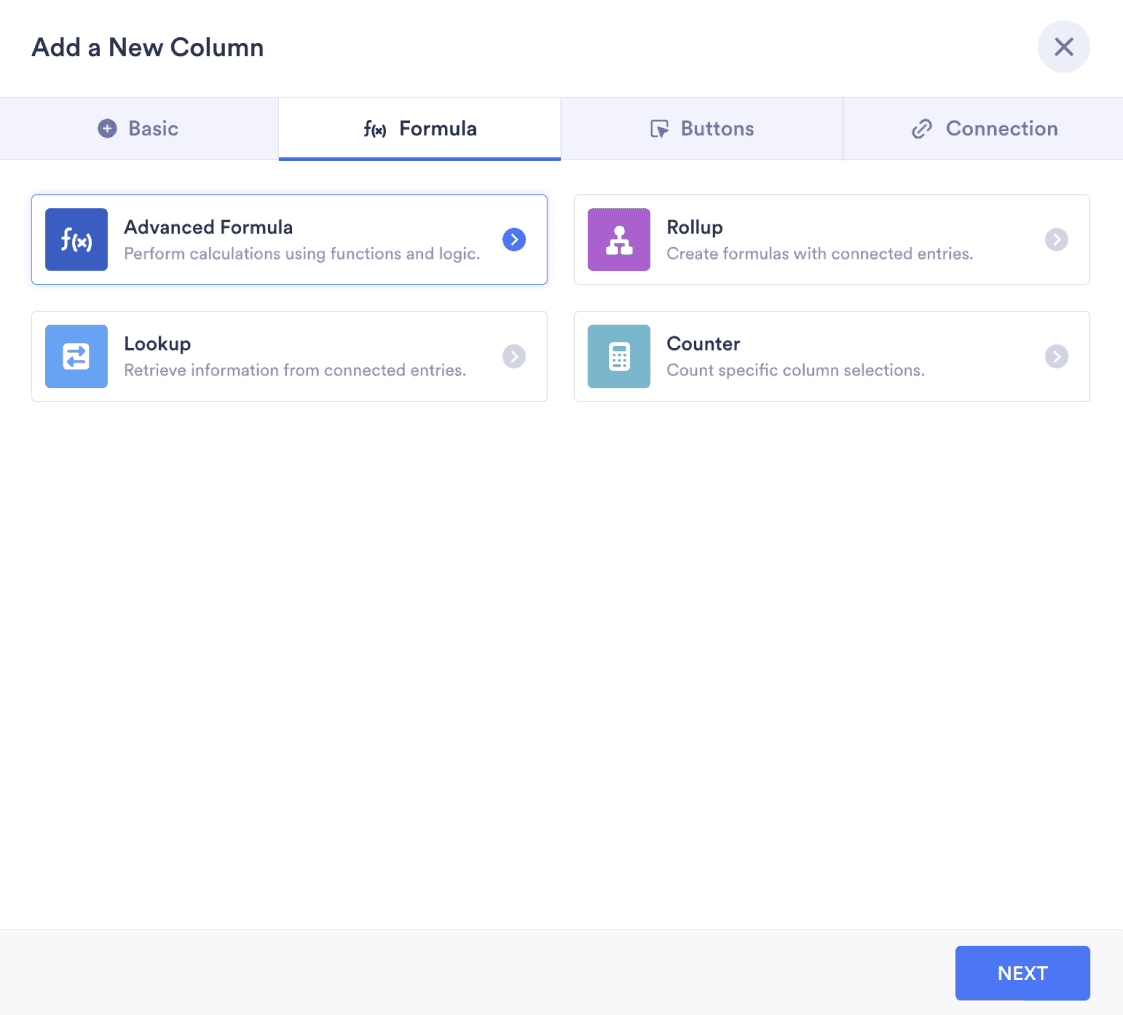Select the Formula tab
Screen dimensions: 1123x1015
pos(419,128)
